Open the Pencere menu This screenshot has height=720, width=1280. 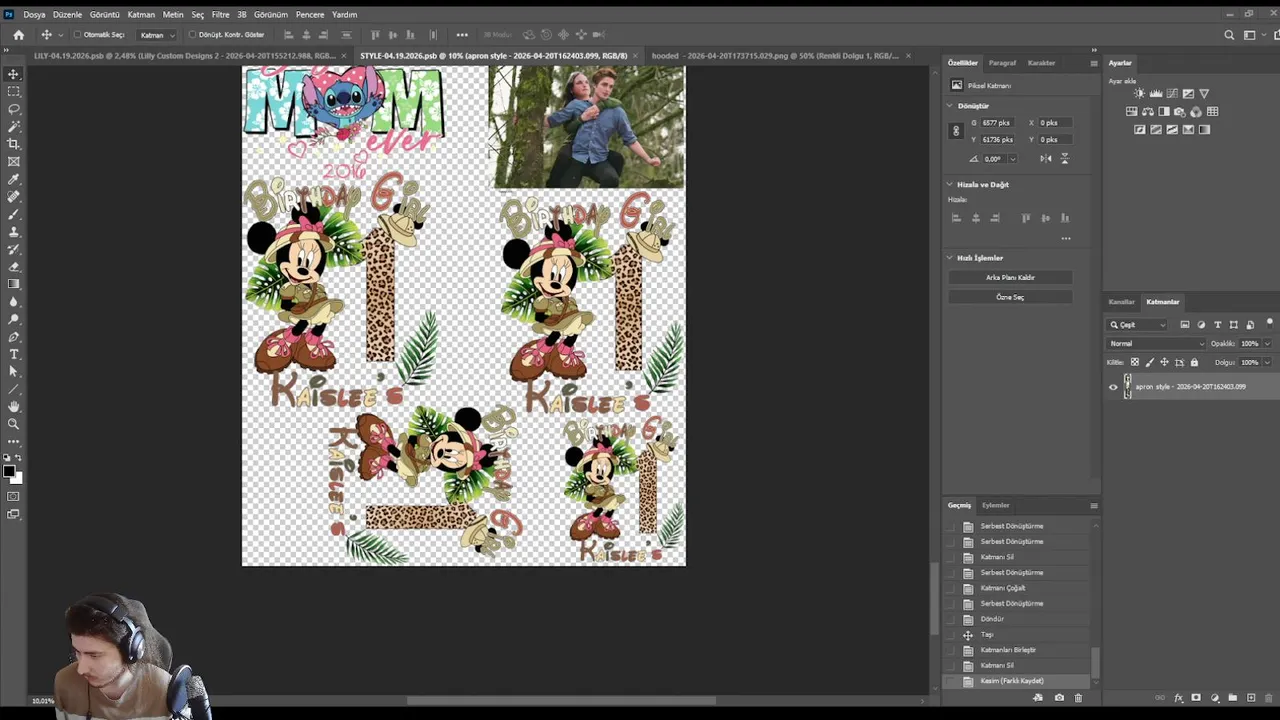tap(310, 15)
